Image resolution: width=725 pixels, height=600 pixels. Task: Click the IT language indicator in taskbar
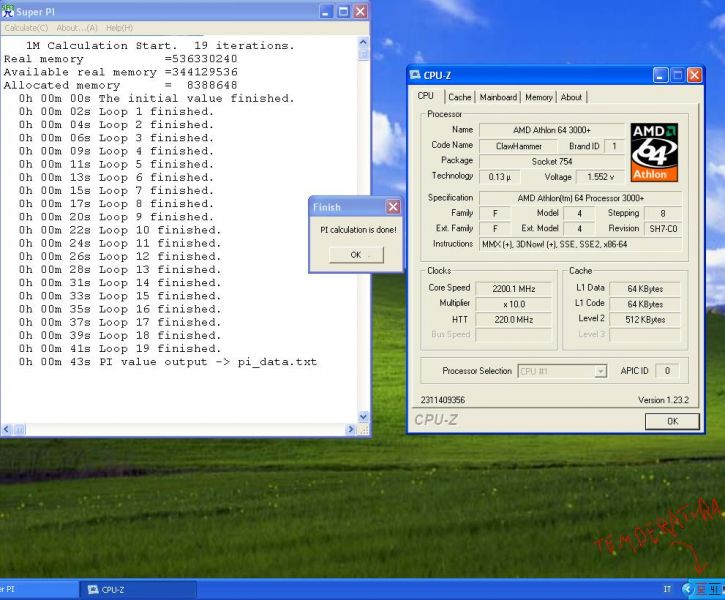pyautogui.click(x=667, y=589)
